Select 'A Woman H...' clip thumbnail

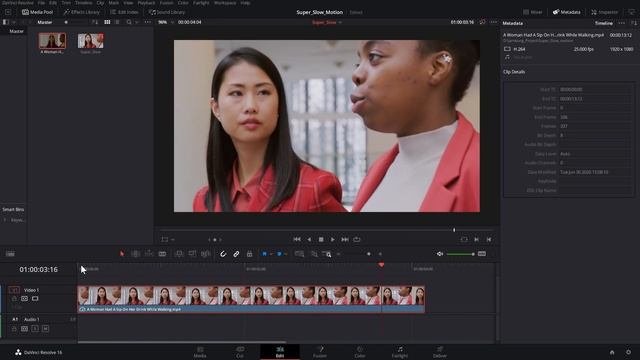[52, 41]
